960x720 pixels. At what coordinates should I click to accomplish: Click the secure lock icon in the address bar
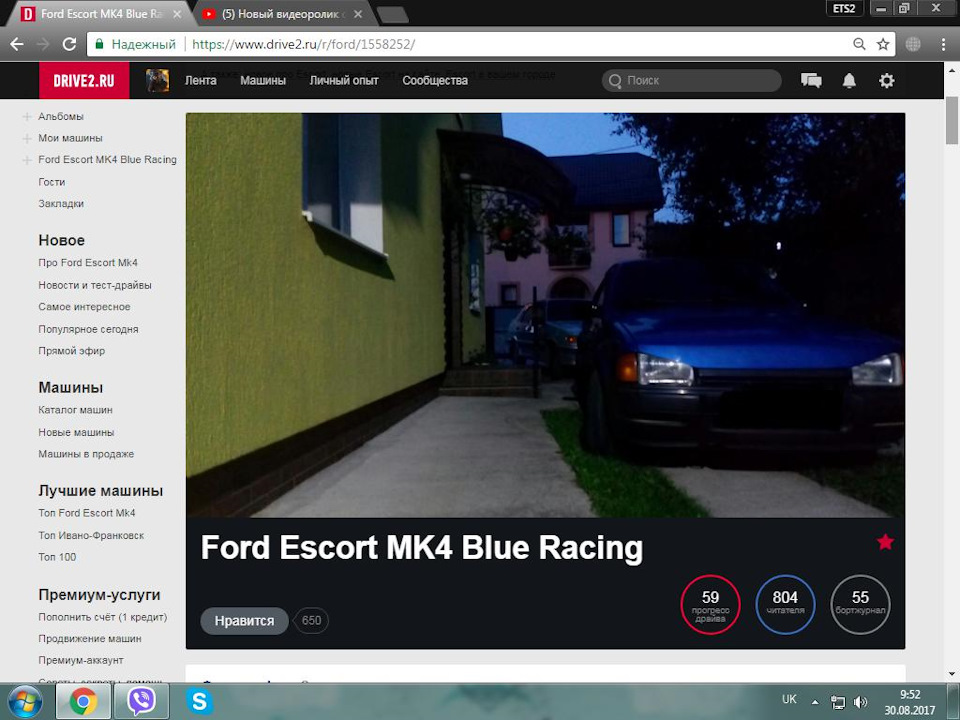[x=99, y=44]
